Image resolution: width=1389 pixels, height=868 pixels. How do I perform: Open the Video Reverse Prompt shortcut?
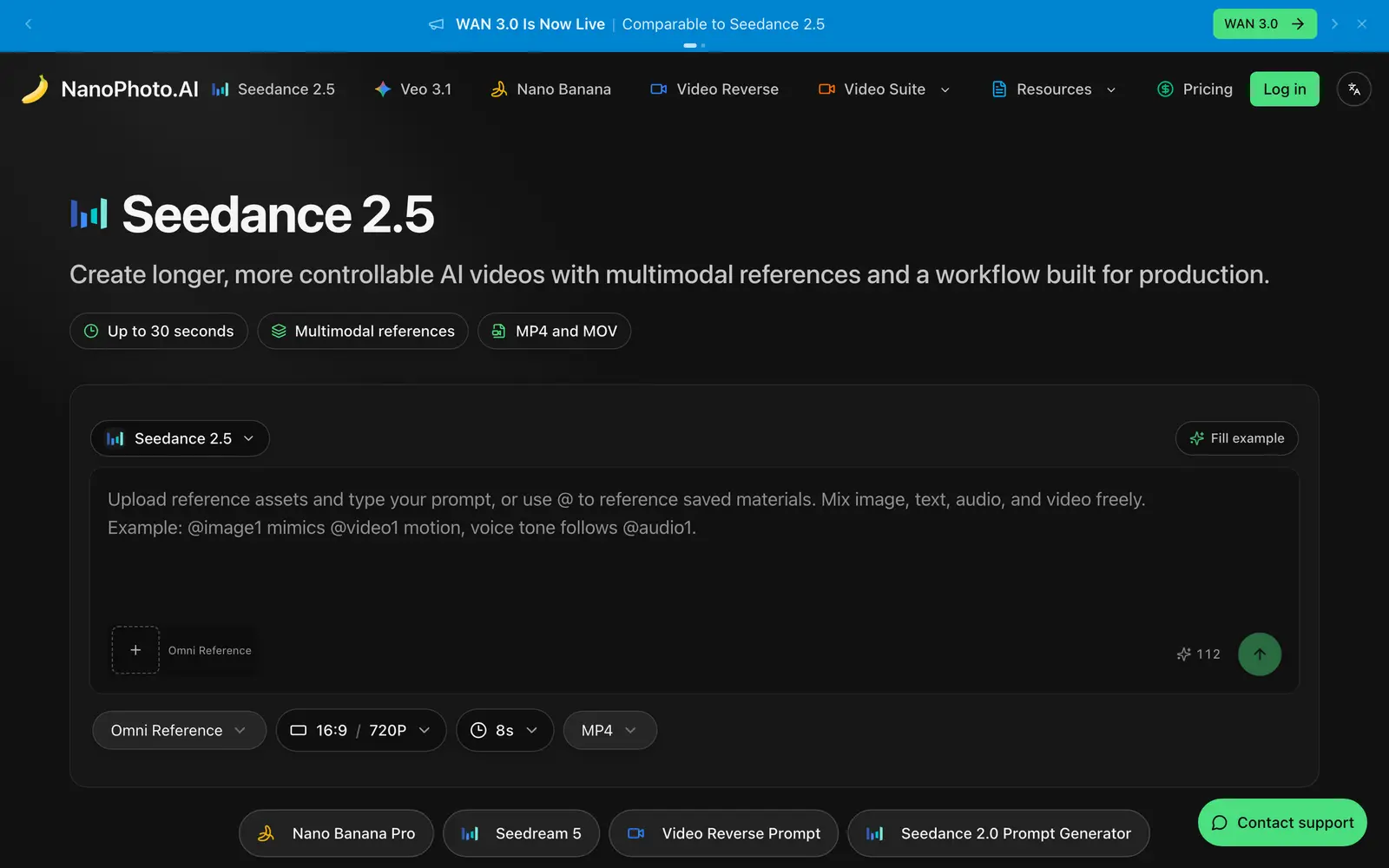coord(723,833)
